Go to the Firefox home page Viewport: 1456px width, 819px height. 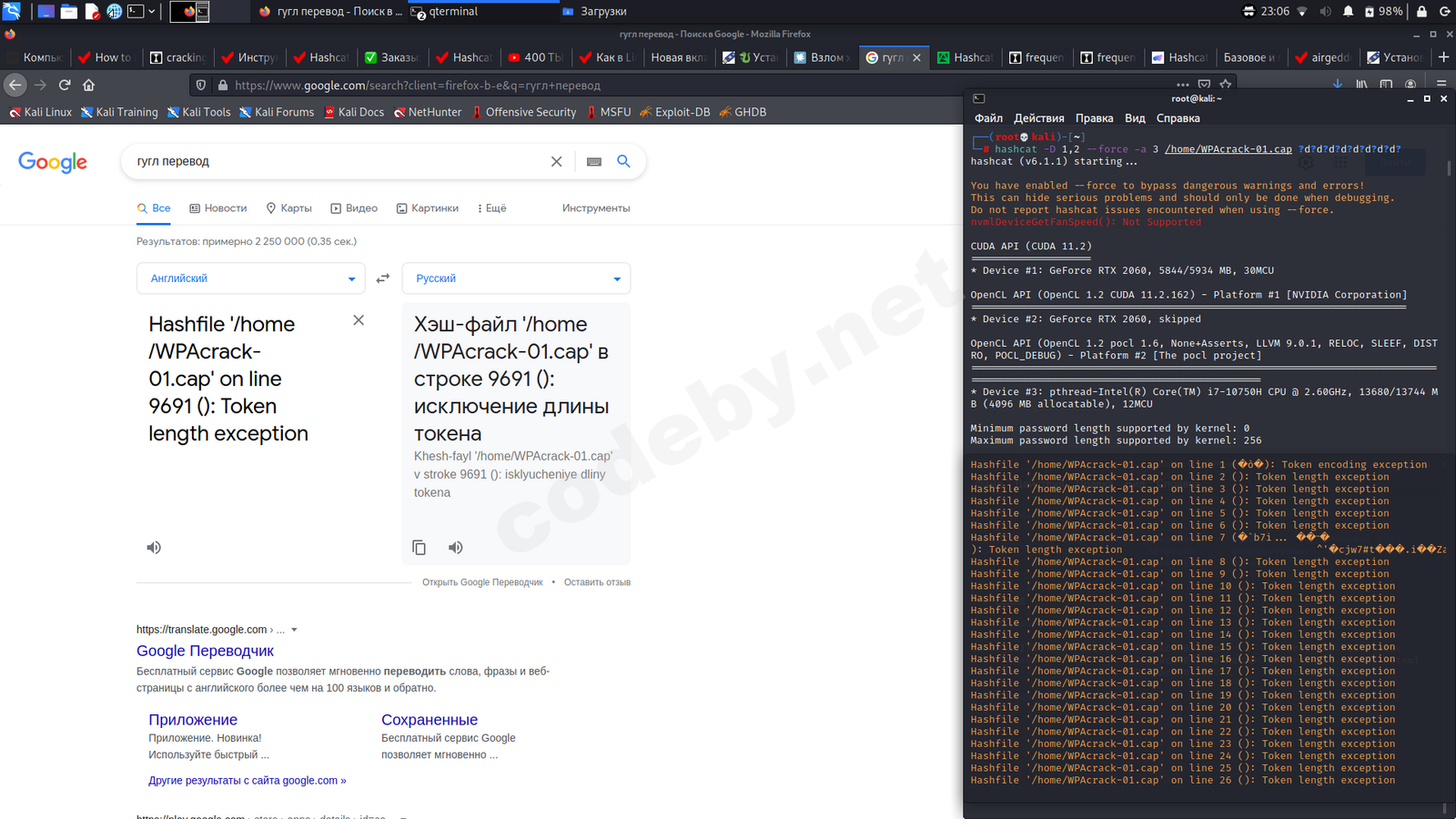88,85
